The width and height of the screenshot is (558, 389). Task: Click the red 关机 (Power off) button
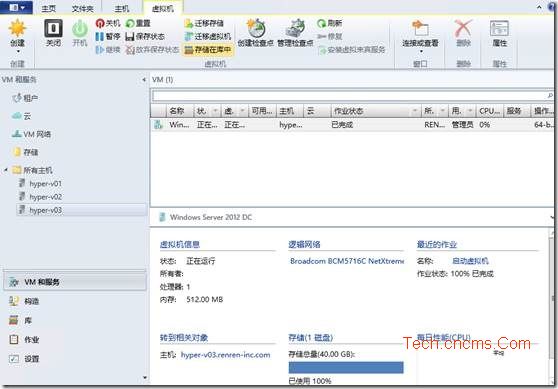click(108, 23)
